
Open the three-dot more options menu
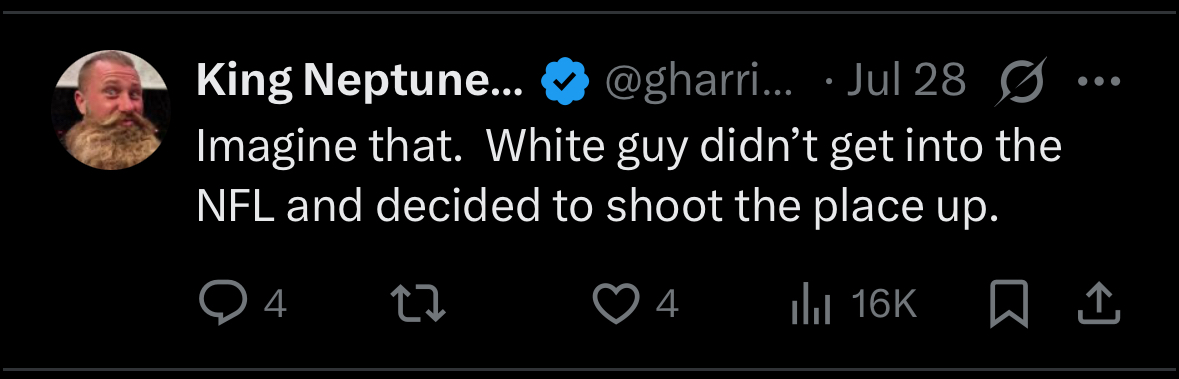[x=1099, y=80]
